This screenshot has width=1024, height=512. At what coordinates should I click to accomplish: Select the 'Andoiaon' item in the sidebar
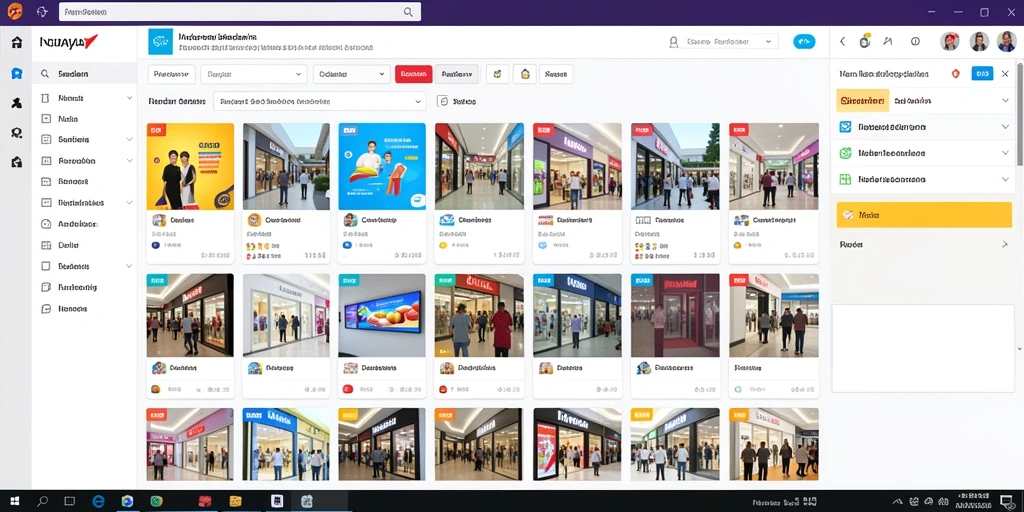(x=84, y=224)
